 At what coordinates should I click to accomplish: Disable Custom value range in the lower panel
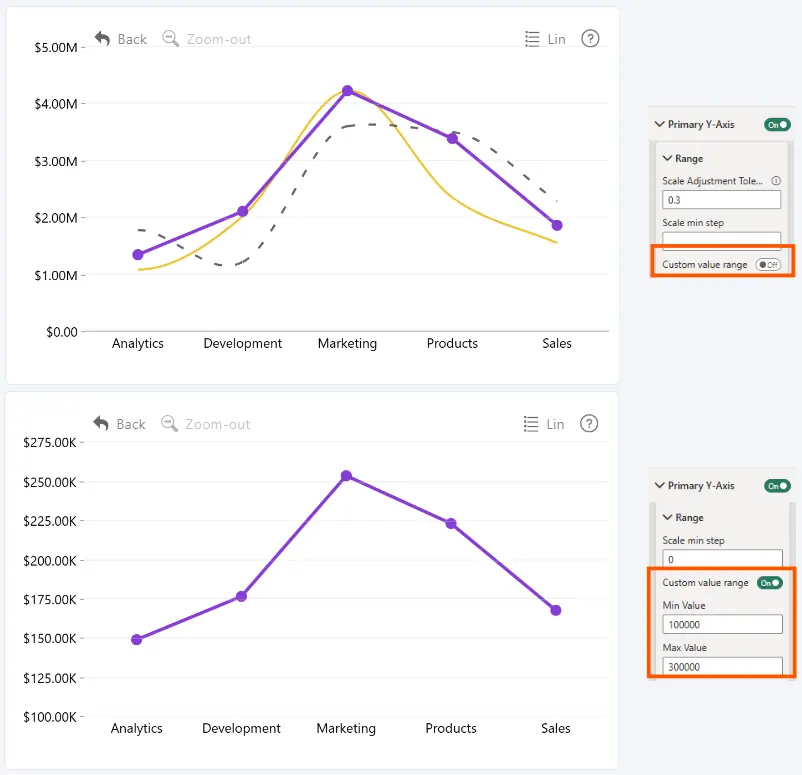coord(770,583)
